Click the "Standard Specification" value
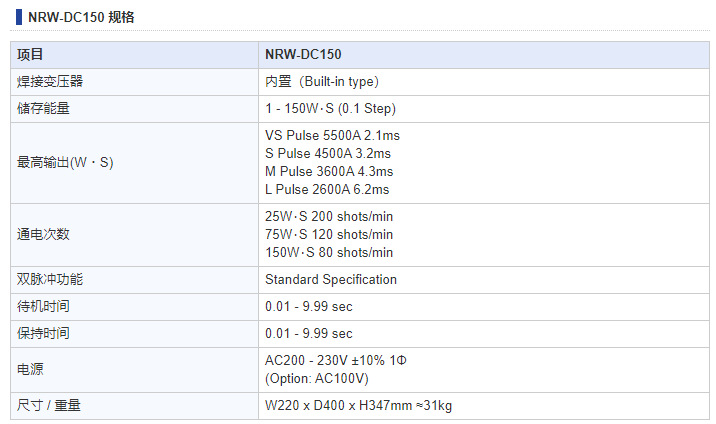Screen dimensions: 716x424 point(331,280)
